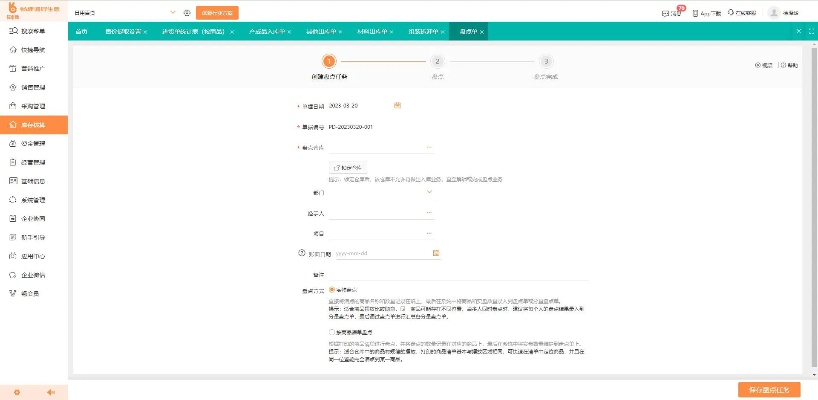818x400 pixels.
Task: Switch to the 首页 home tab
Action: click(81, 32)
